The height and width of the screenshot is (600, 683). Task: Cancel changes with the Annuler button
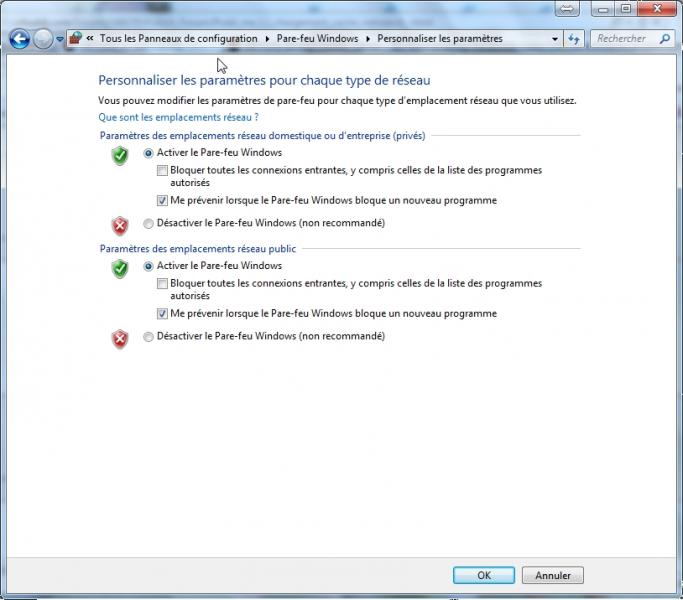point(553,575)
